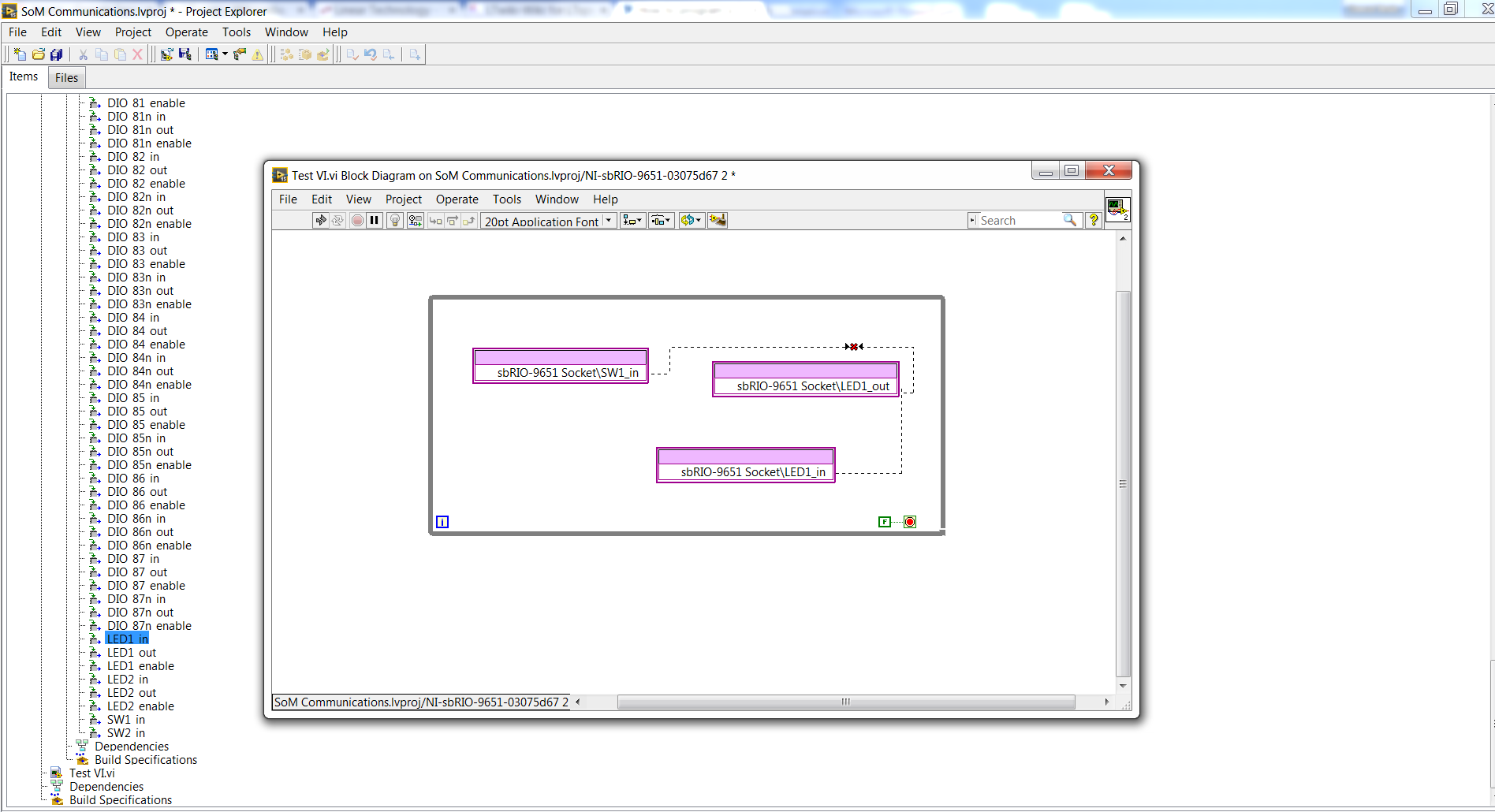
Task: Open Project menu in Project Explorer
Action: (132, 32)
